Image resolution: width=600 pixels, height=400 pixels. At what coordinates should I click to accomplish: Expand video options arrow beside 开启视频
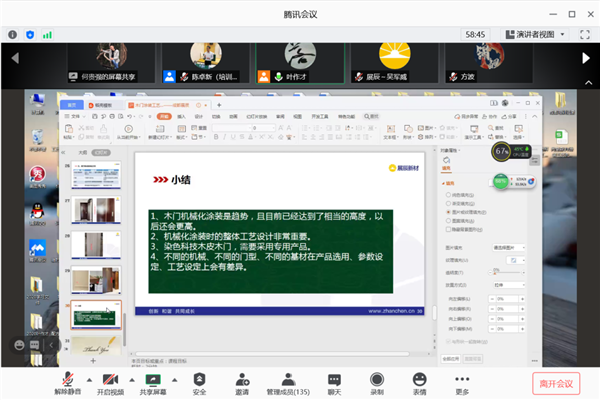[132, 380]
